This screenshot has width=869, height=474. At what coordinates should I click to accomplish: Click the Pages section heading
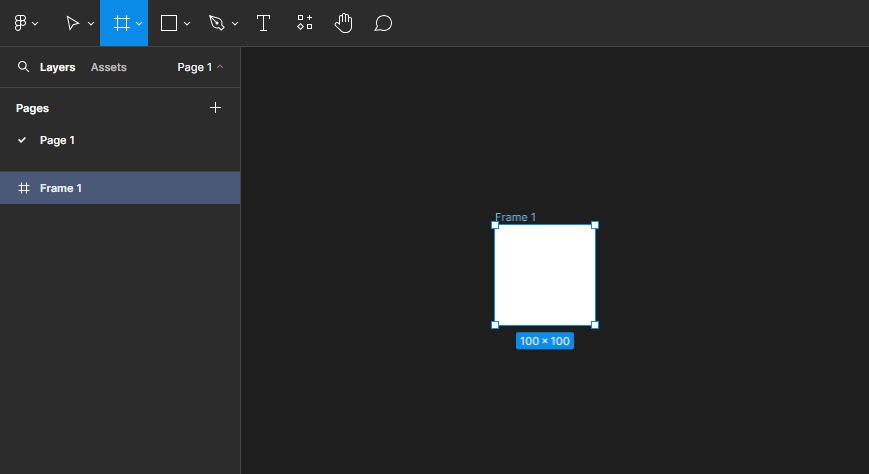(x=32, y=108)
